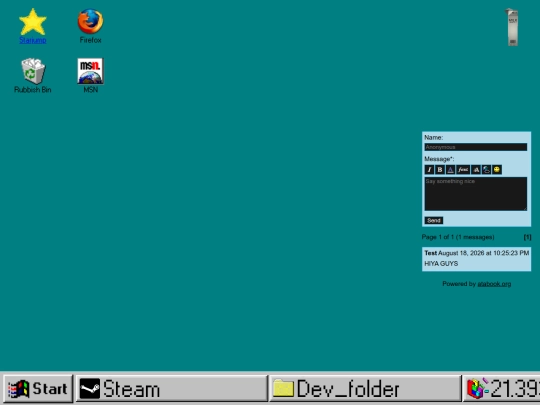540x405 pixels.
Task: Follow the atabook.org link
Action: point(494,284)
